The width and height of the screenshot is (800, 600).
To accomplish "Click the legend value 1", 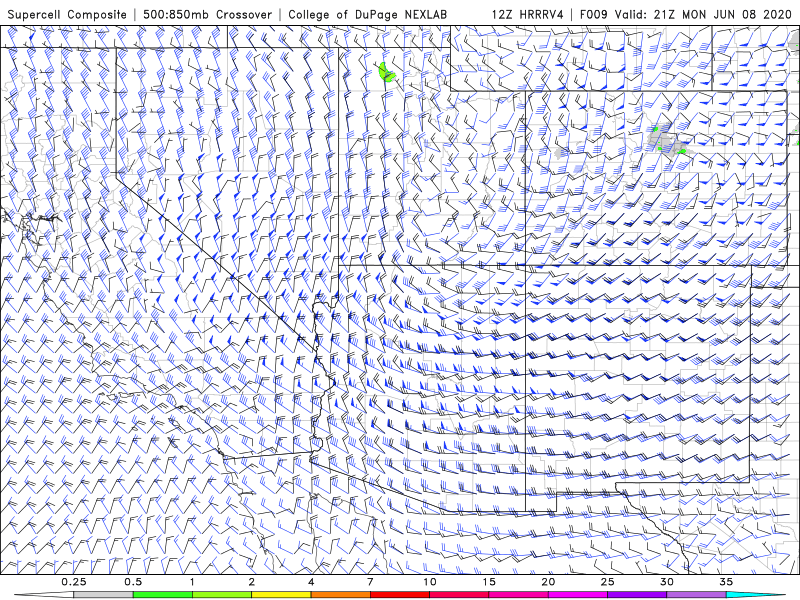I will 192,582.
